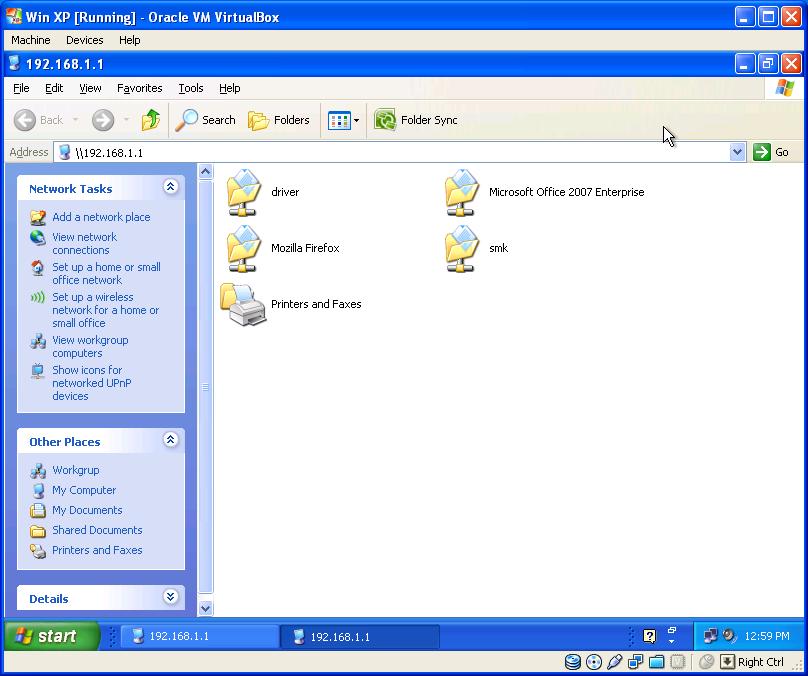Click the Start button

52,636
